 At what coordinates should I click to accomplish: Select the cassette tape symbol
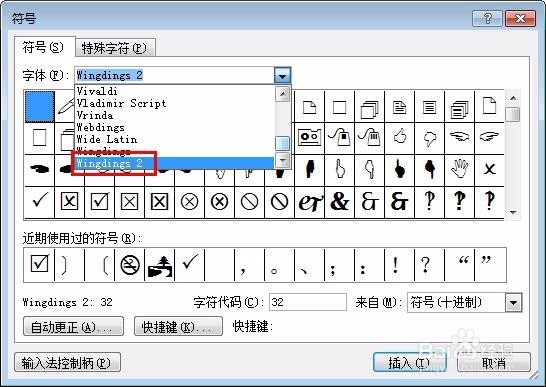(309, 138)
